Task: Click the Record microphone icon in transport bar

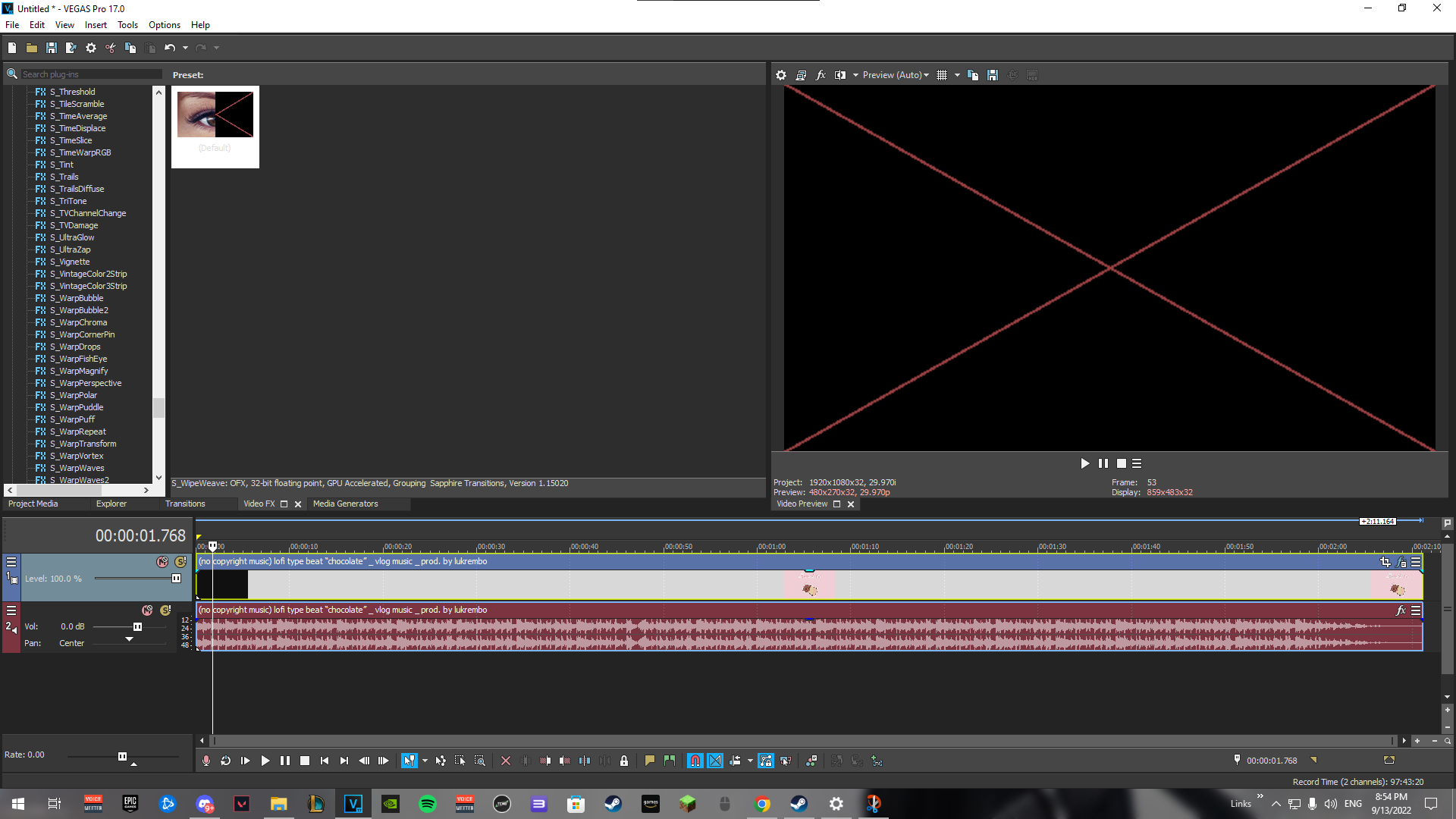Action: click(206, 761)
